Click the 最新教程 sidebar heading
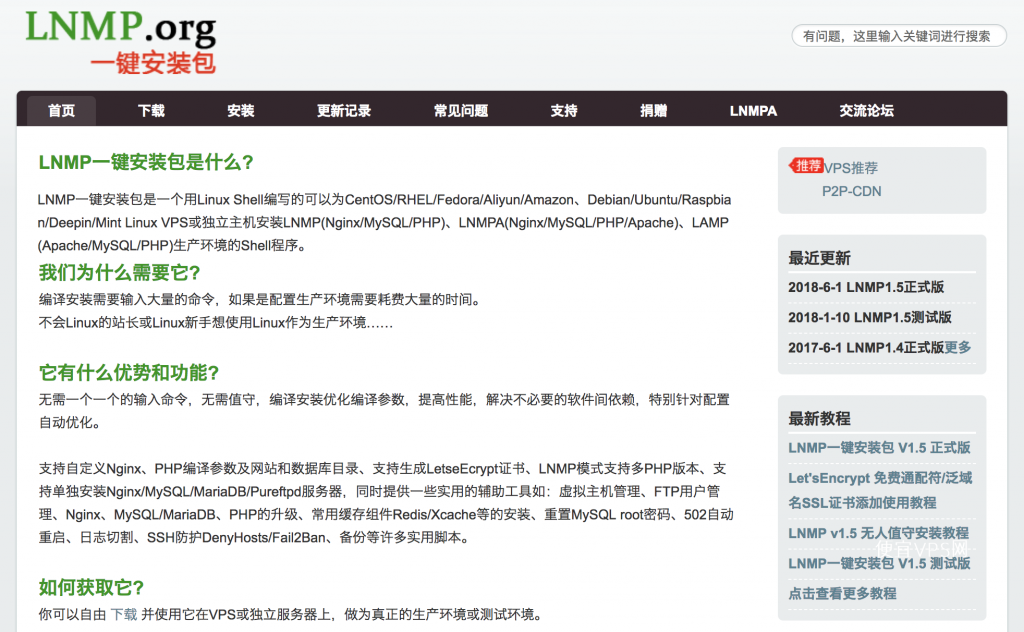1024x632 pixels. pos(820,419)
